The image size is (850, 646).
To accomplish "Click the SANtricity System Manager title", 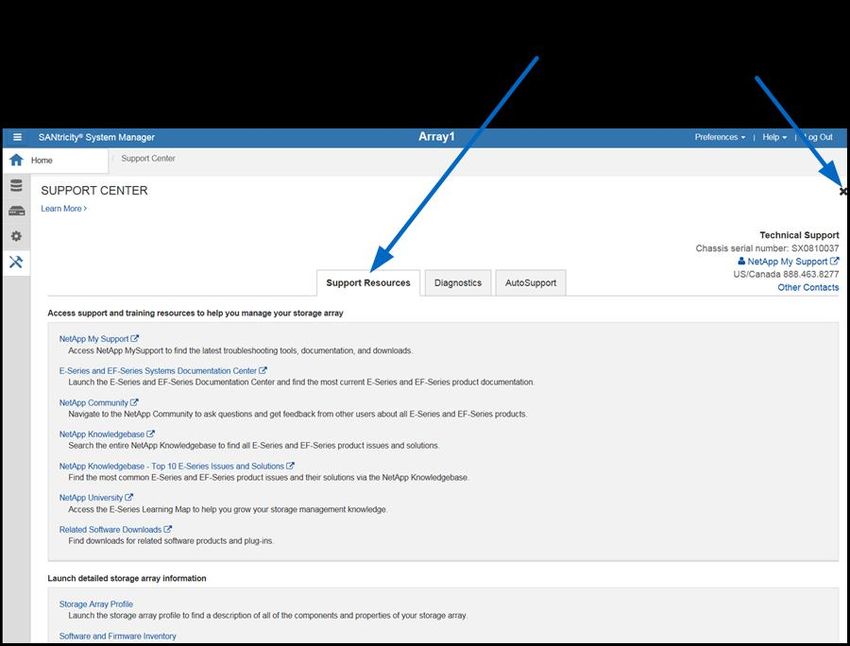I will [x=96, y=137].
